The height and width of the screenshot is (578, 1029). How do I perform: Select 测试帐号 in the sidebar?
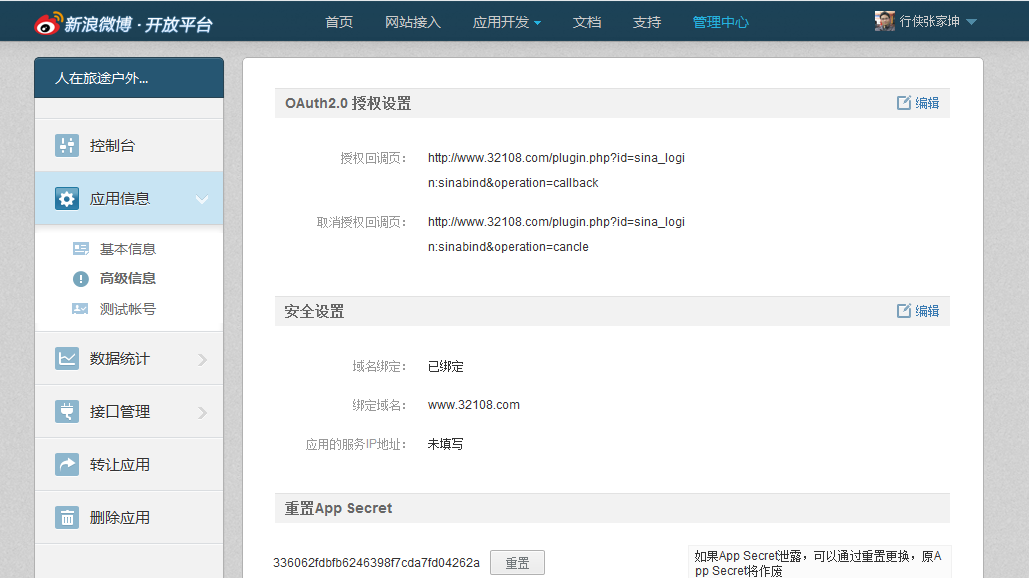click(x=127, y=310)
